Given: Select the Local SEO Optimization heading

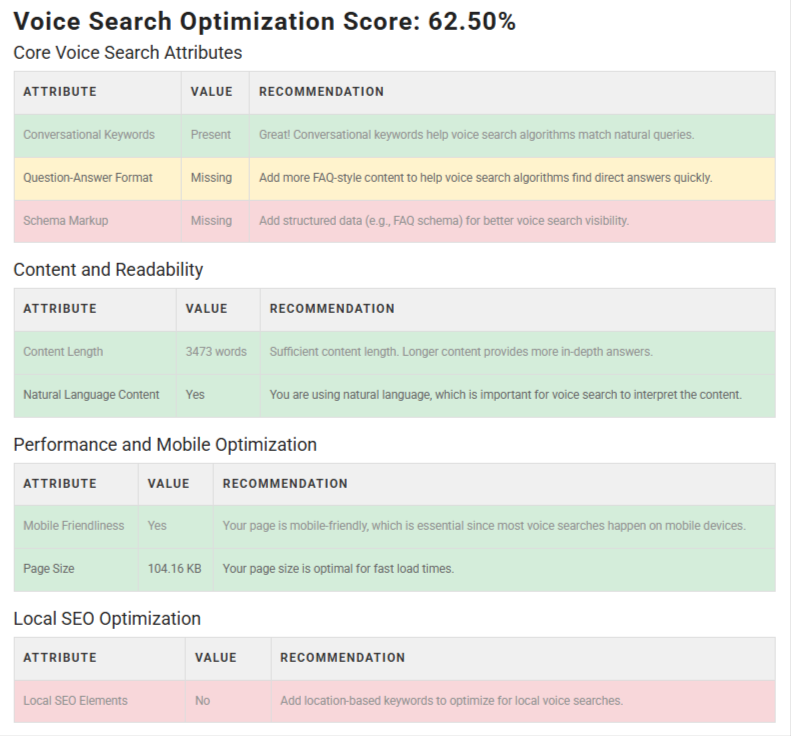Looking at the screenshot, I should point(107,619).
